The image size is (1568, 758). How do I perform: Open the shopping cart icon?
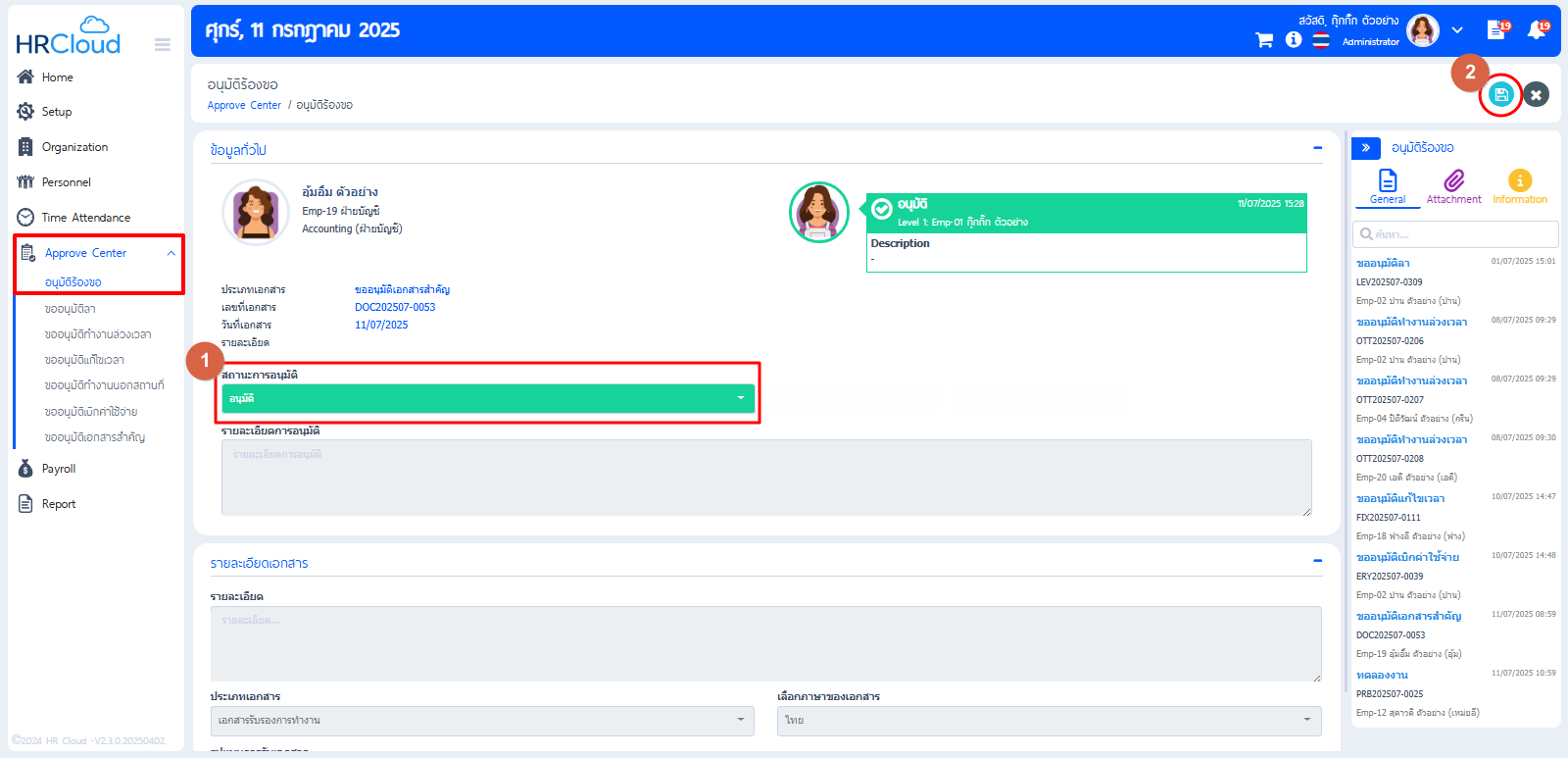[x=1264, y=40]
